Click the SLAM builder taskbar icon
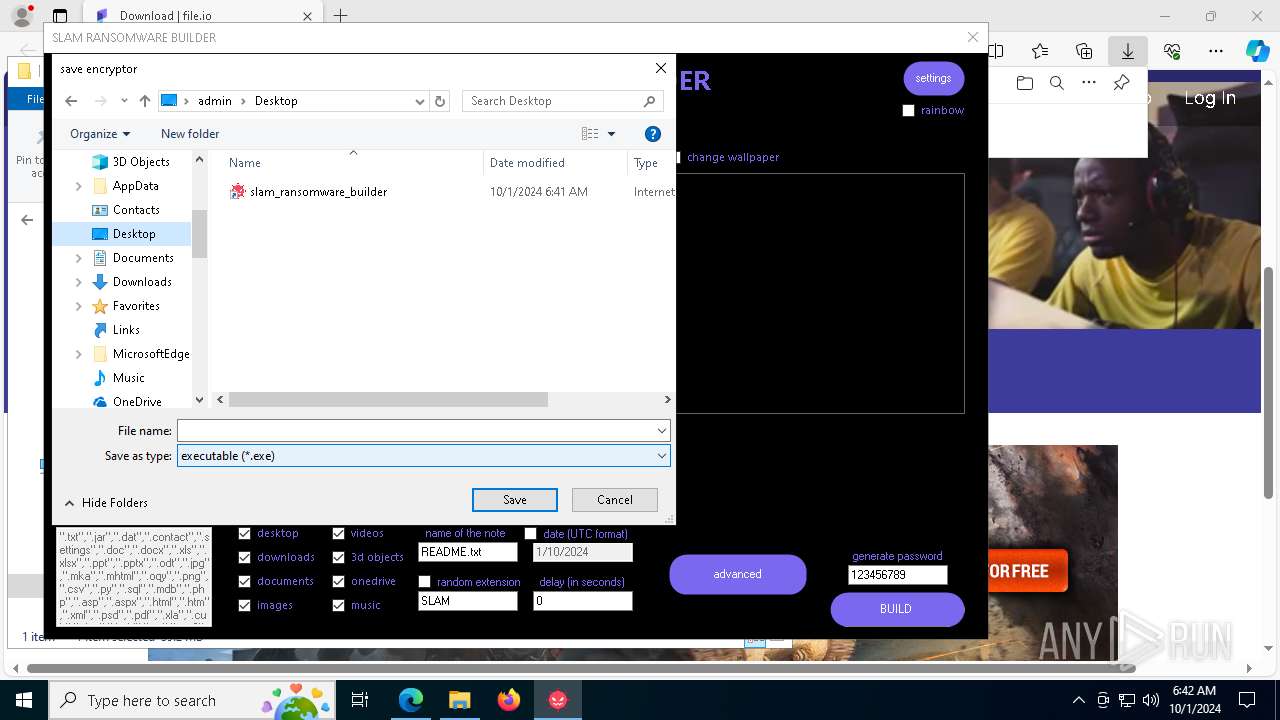The height and width of the screenshot is (720, 1280). (x=558, y=700)
